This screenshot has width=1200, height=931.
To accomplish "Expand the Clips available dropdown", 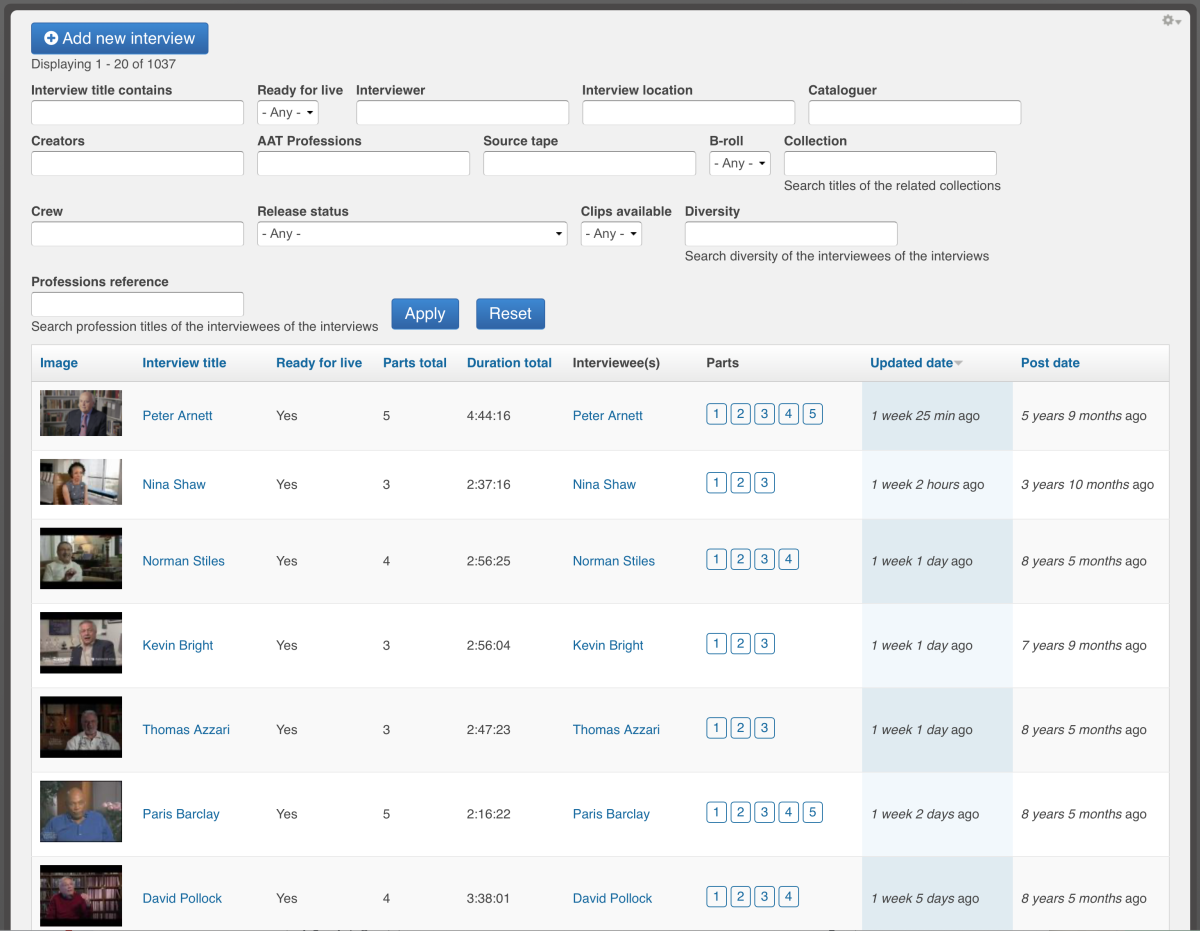I will [x=611, y=234].
